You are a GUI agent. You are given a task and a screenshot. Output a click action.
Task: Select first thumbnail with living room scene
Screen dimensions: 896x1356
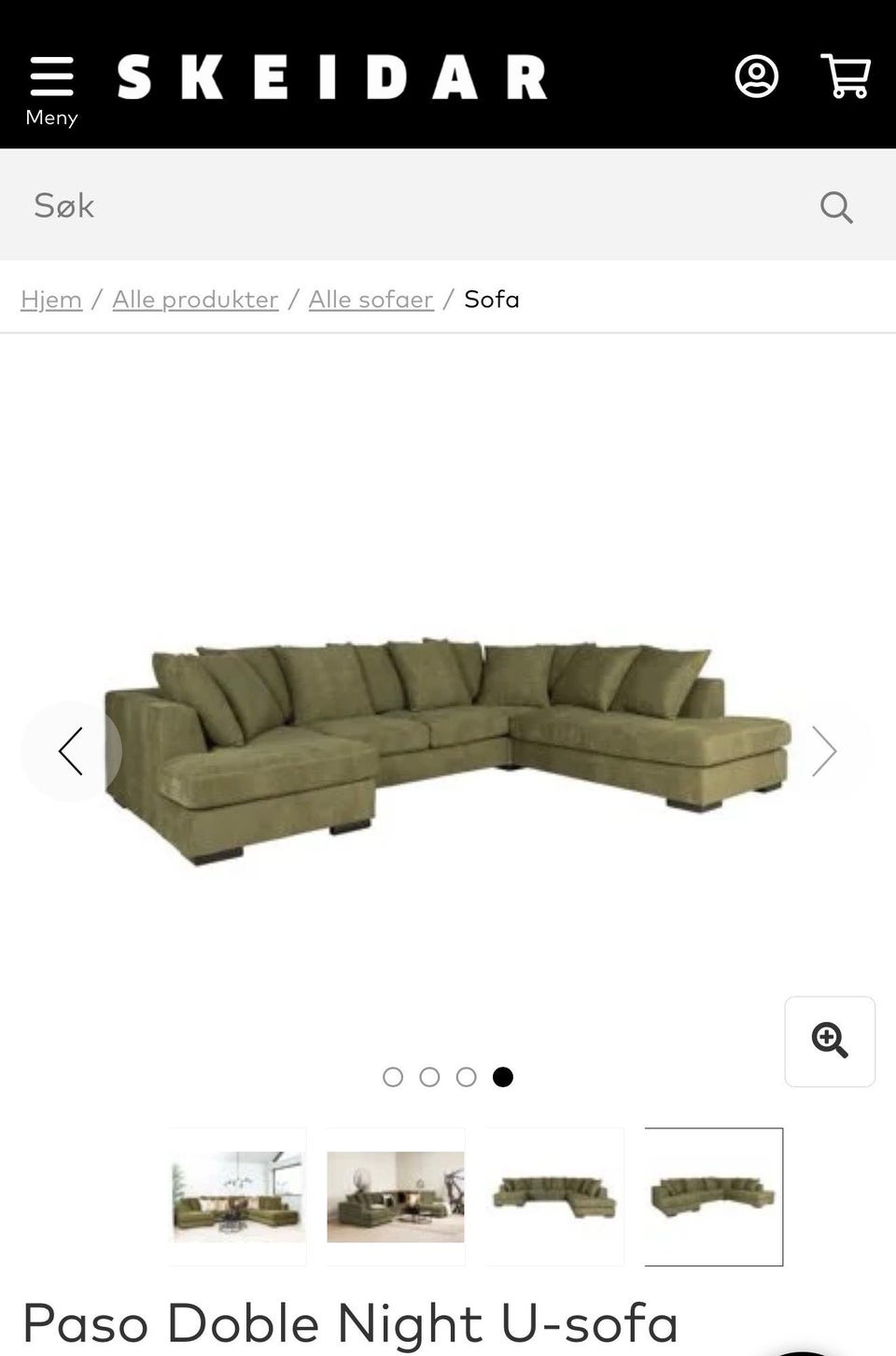click(238, 1196)
